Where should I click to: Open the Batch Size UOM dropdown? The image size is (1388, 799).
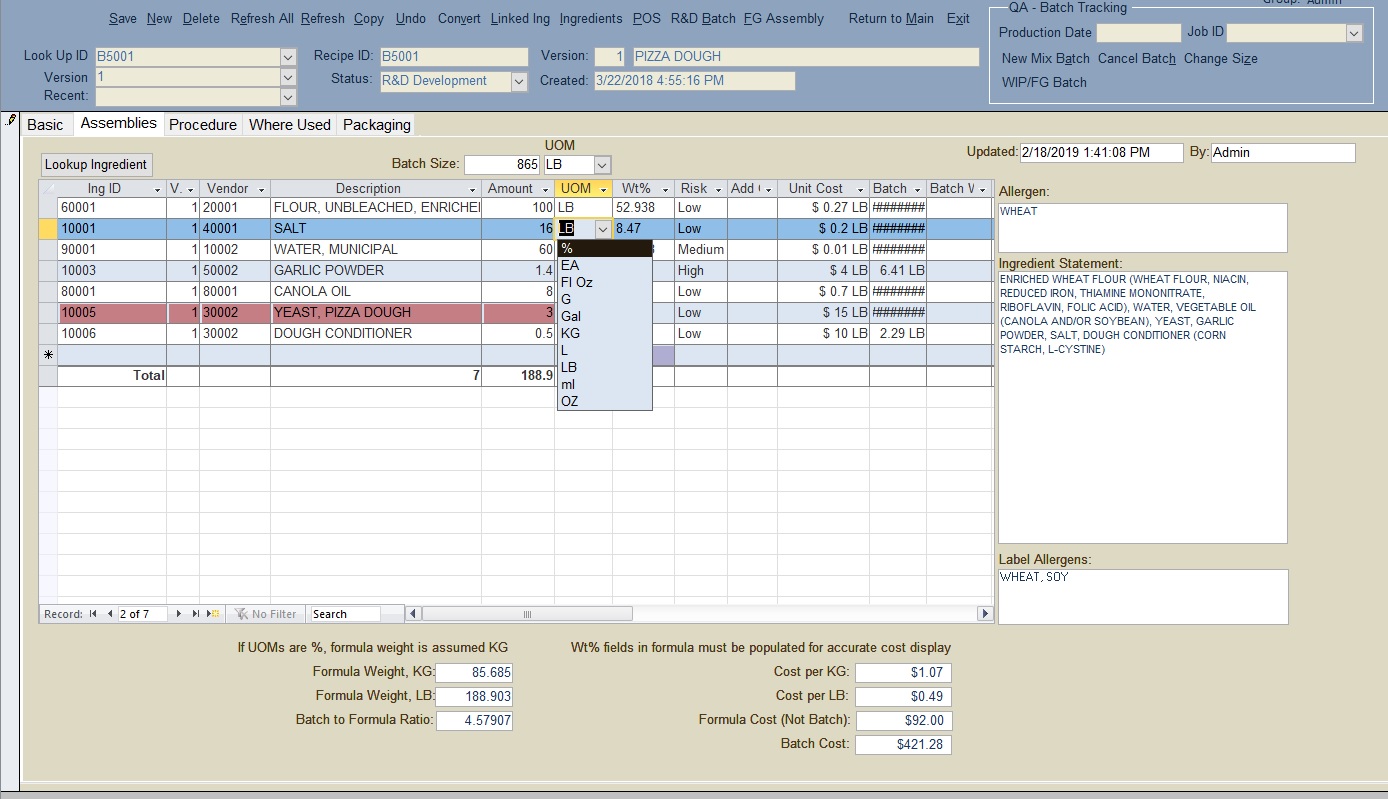click(602, 165)
